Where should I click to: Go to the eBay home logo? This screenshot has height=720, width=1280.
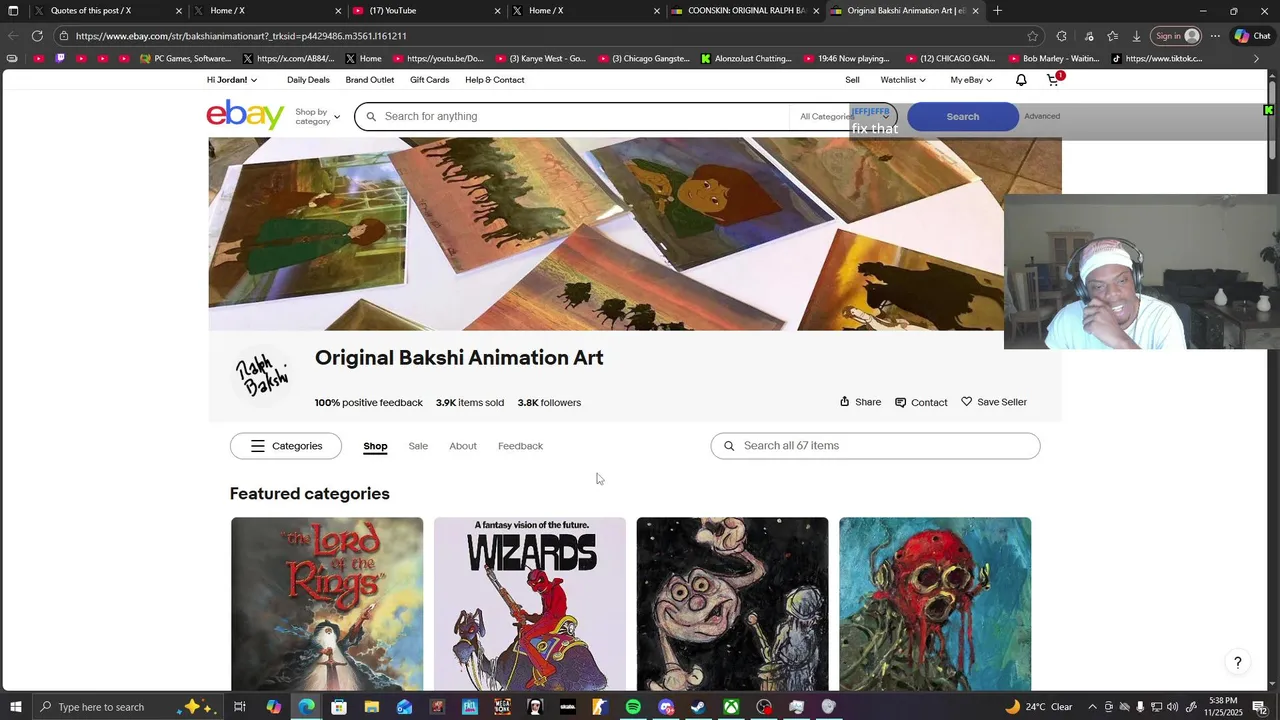point(245,115)
